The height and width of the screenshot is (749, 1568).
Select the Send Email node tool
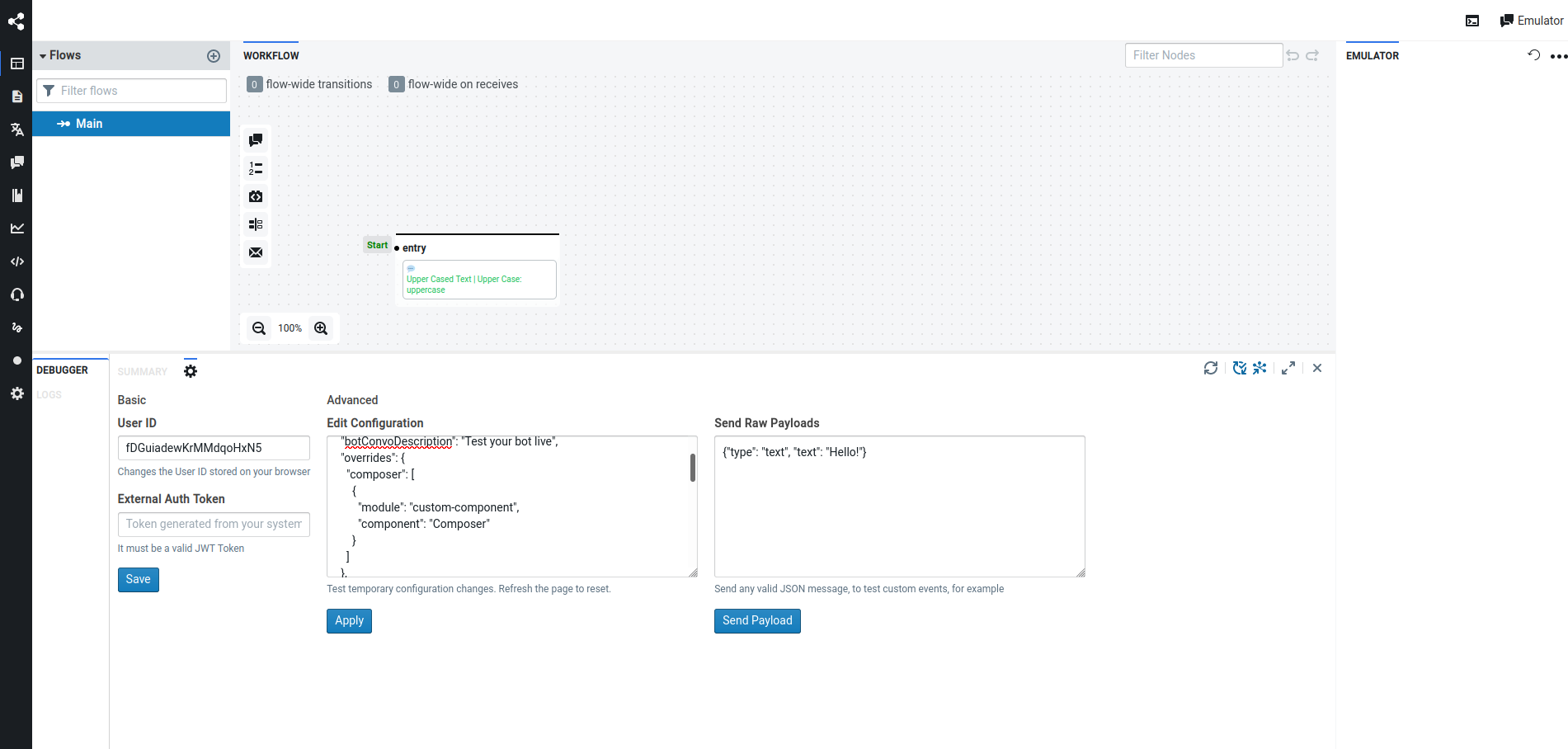pos(256,252)
